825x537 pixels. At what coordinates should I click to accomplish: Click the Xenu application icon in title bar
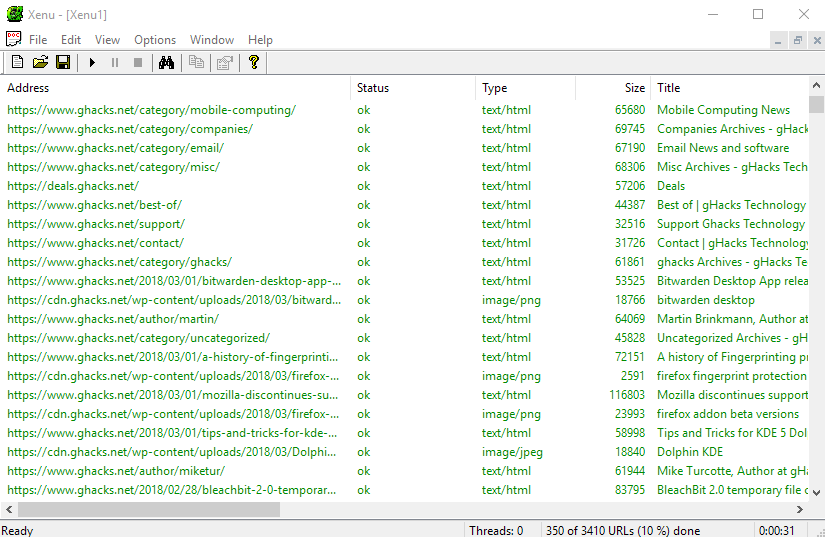point(15,14)
